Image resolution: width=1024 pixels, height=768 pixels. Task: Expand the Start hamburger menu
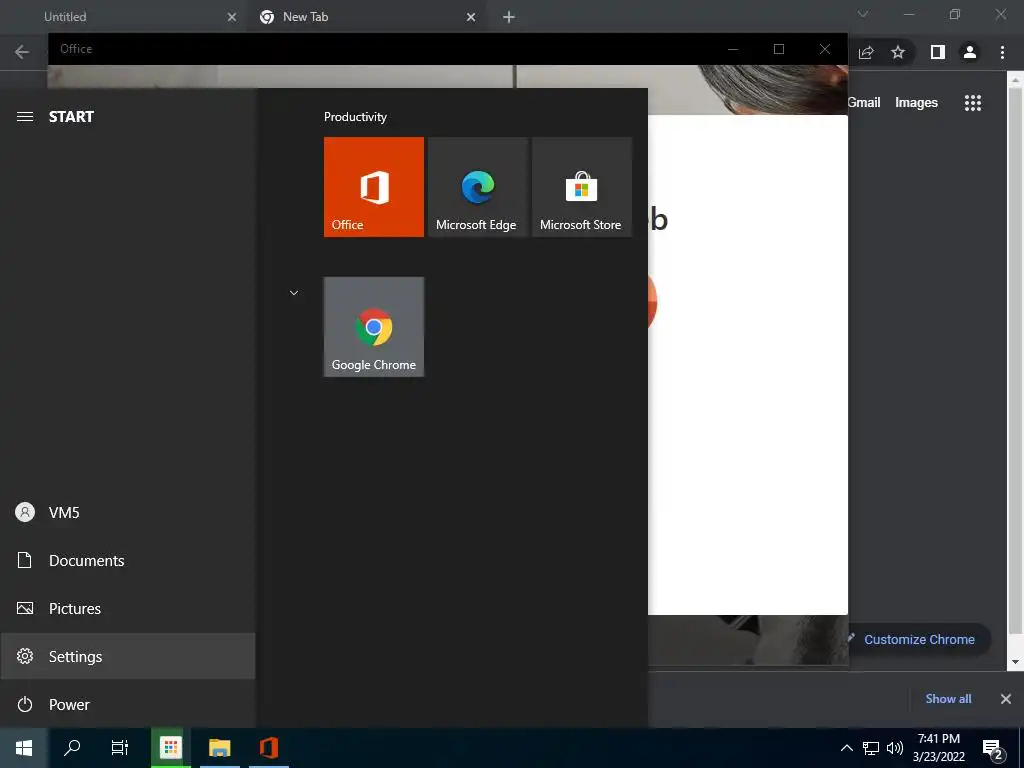(x=25, y=117)
